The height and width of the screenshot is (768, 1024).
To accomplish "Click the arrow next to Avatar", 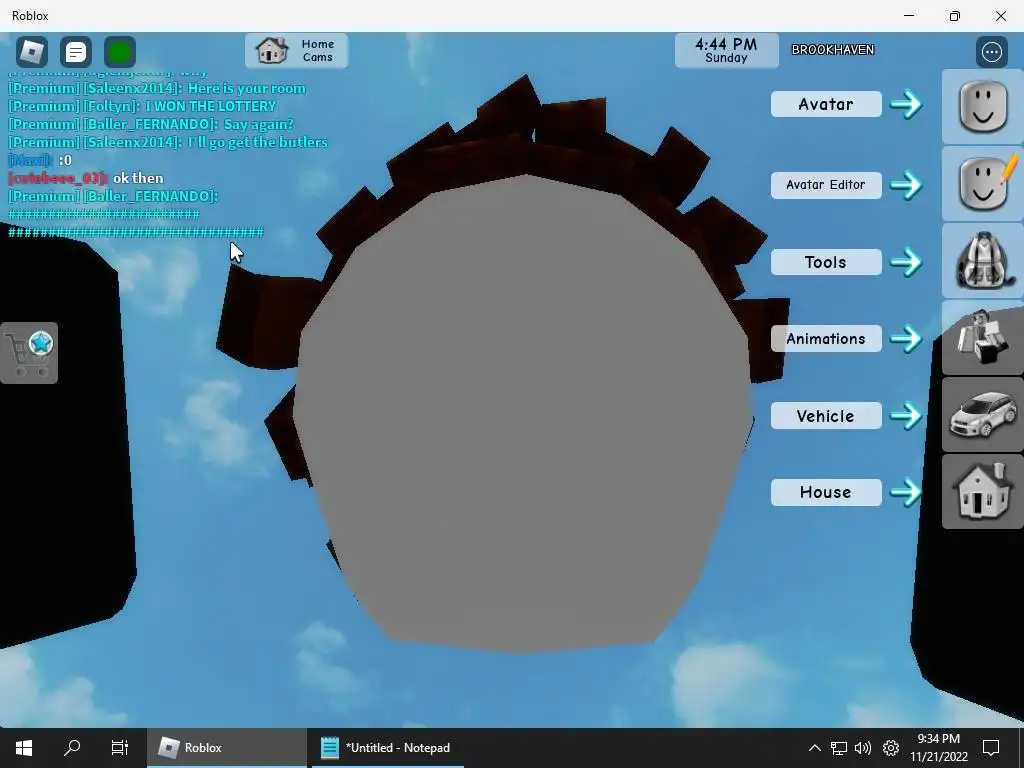I will pyautogui.click(x=906, y=104).
